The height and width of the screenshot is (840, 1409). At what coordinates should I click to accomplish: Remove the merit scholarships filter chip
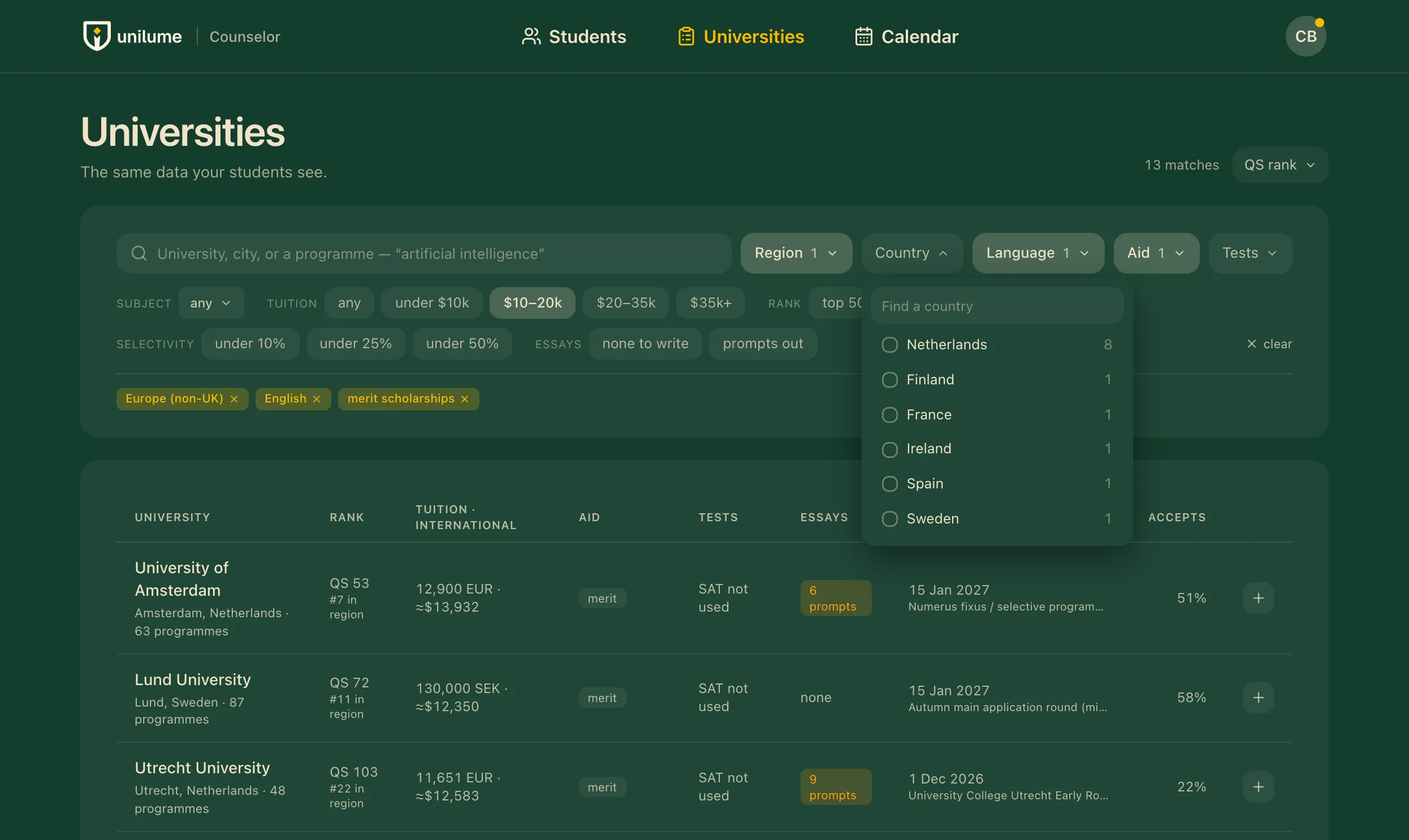pyautogui.click(x=465, y=399)
